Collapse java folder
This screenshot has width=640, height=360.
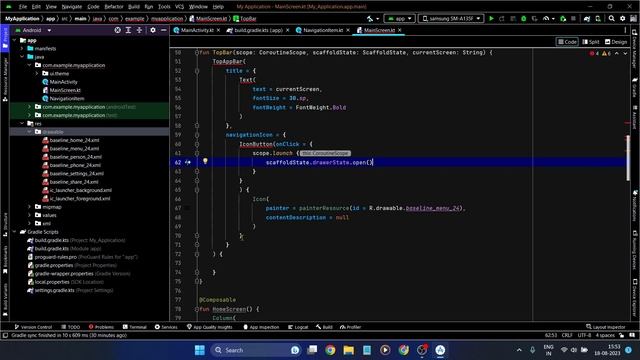tap(22, 57)
